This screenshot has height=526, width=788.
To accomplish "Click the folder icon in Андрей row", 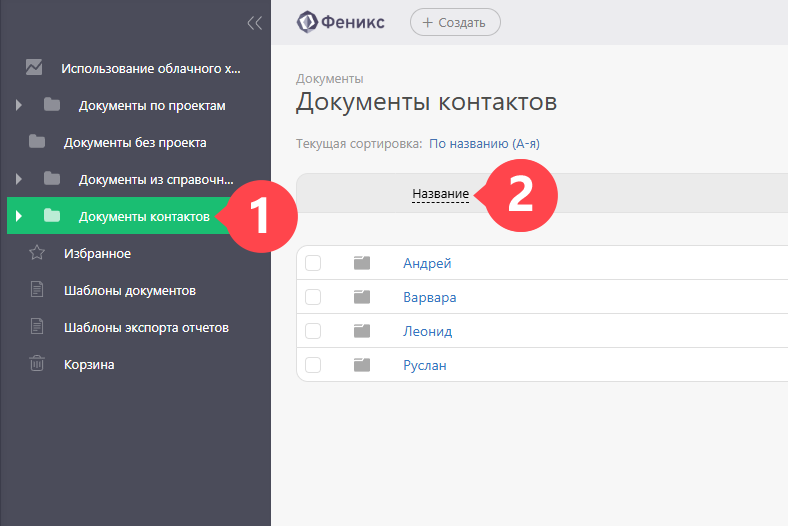I will [362, 263].
